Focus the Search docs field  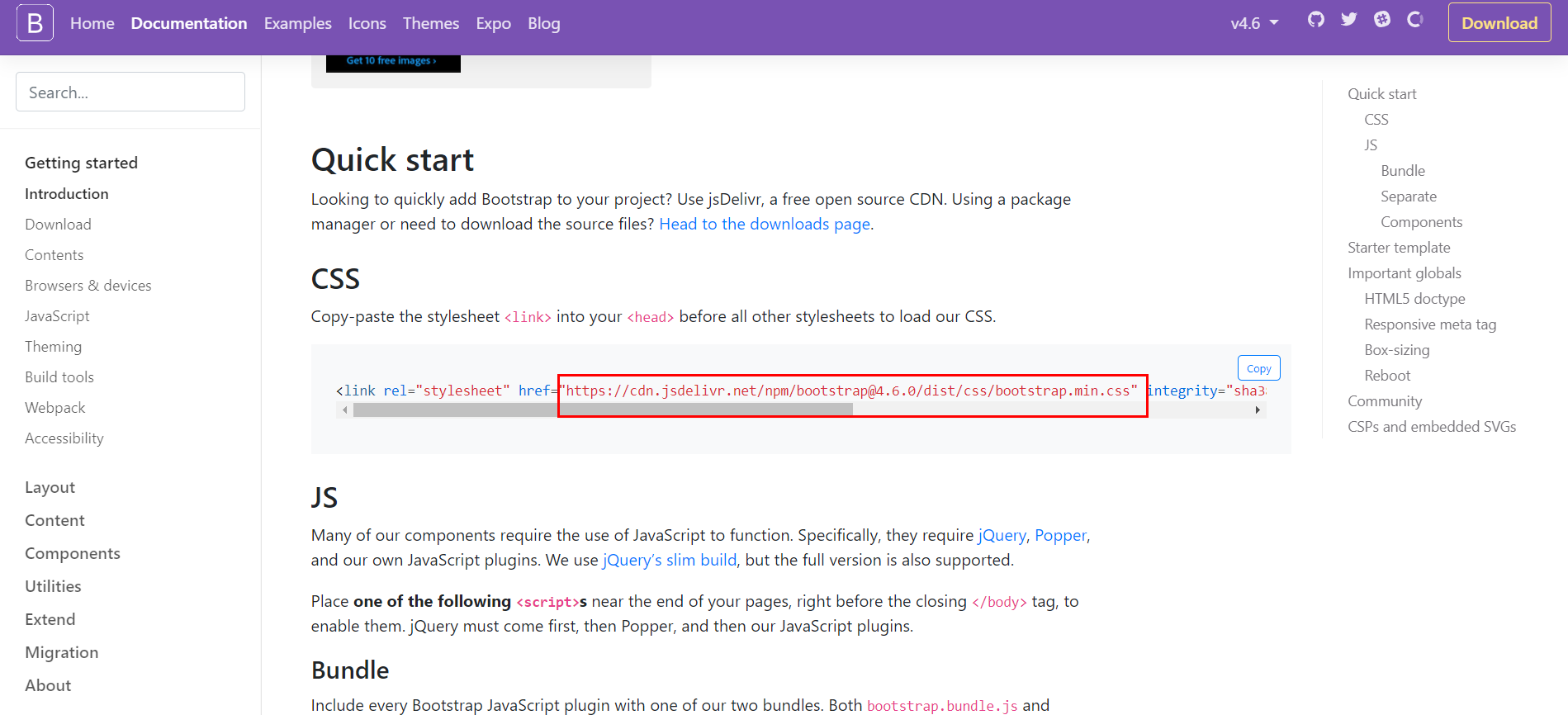tap(130, 92)
